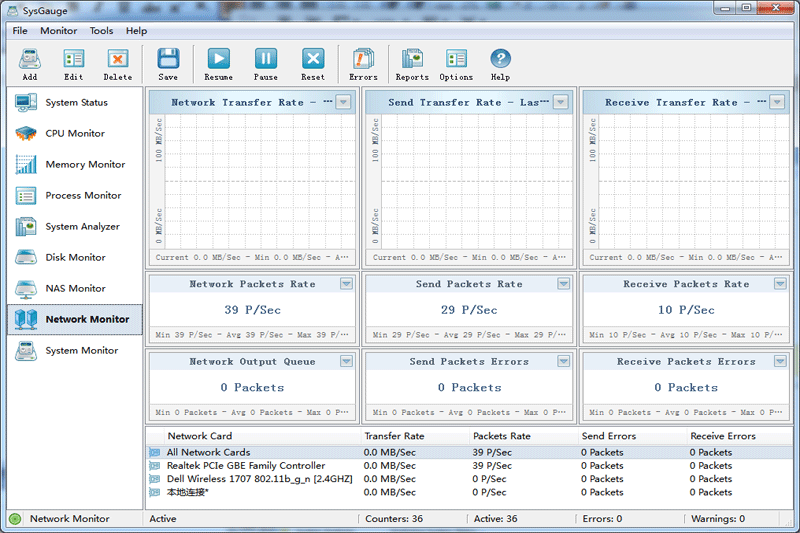Pause monitoring with the Pause icon
The width and height of the screenshot is (800, 533).
click(266, 62)
